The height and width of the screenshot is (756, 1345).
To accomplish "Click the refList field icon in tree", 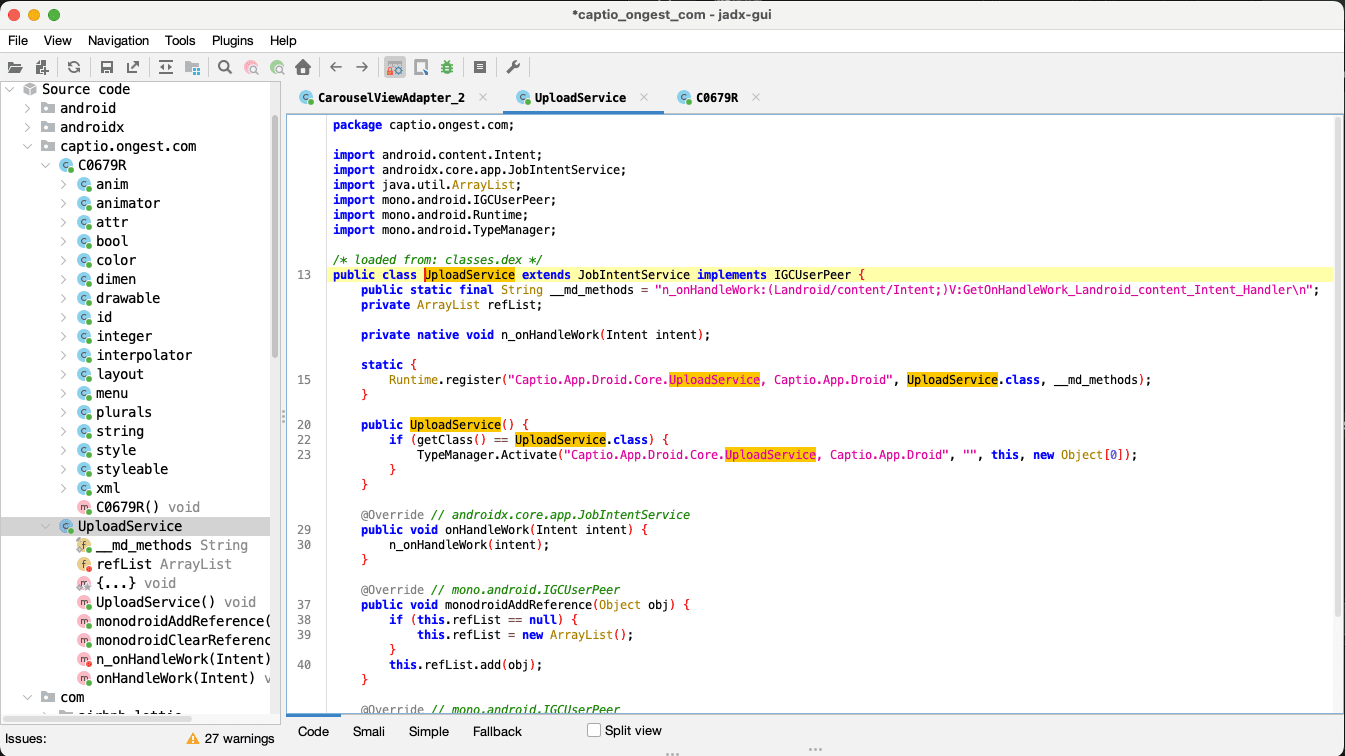I will point(84,564).
